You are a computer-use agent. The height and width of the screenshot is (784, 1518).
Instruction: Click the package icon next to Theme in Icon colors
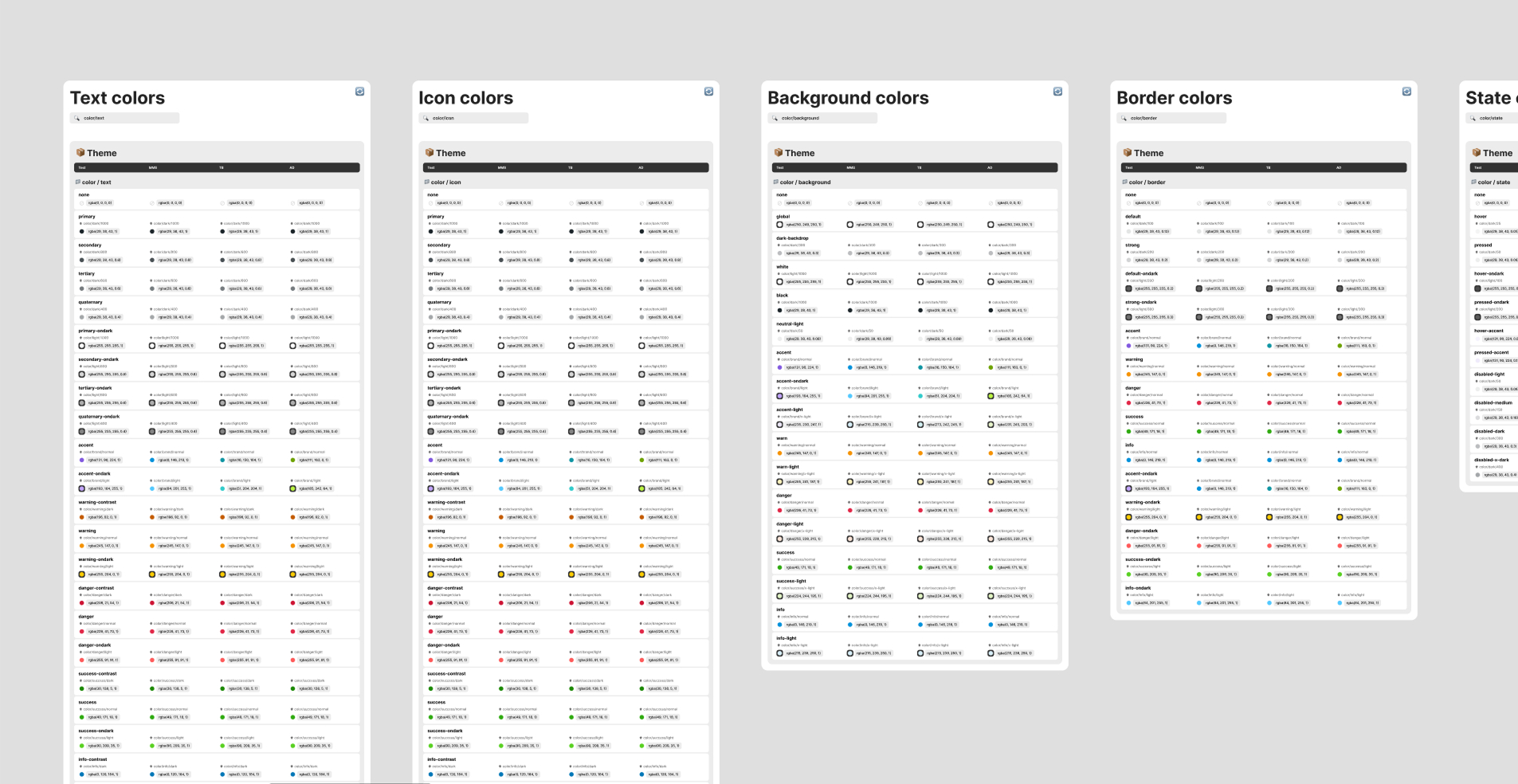[x=430, y=152]
